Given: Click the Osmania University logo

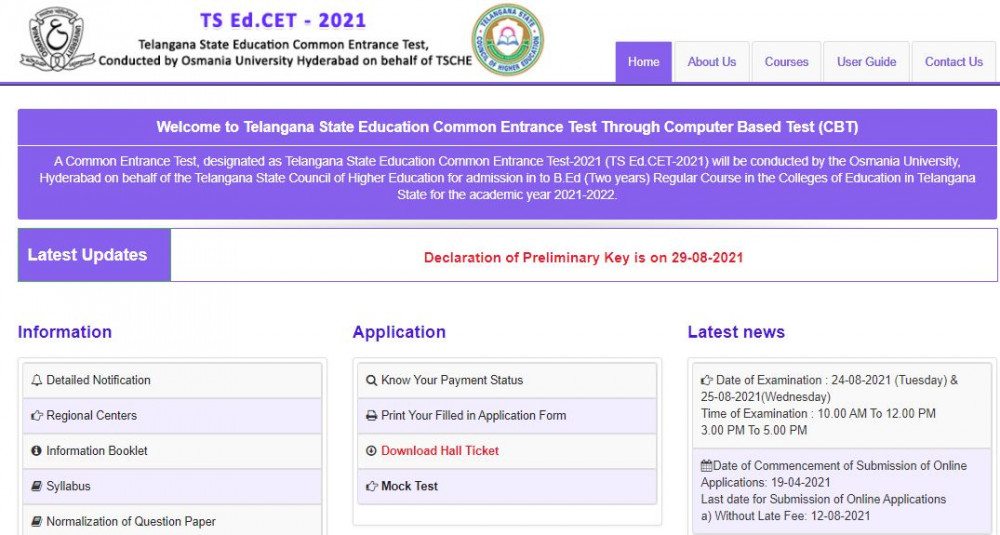Looking at the screenshot, I should point(57,40).
